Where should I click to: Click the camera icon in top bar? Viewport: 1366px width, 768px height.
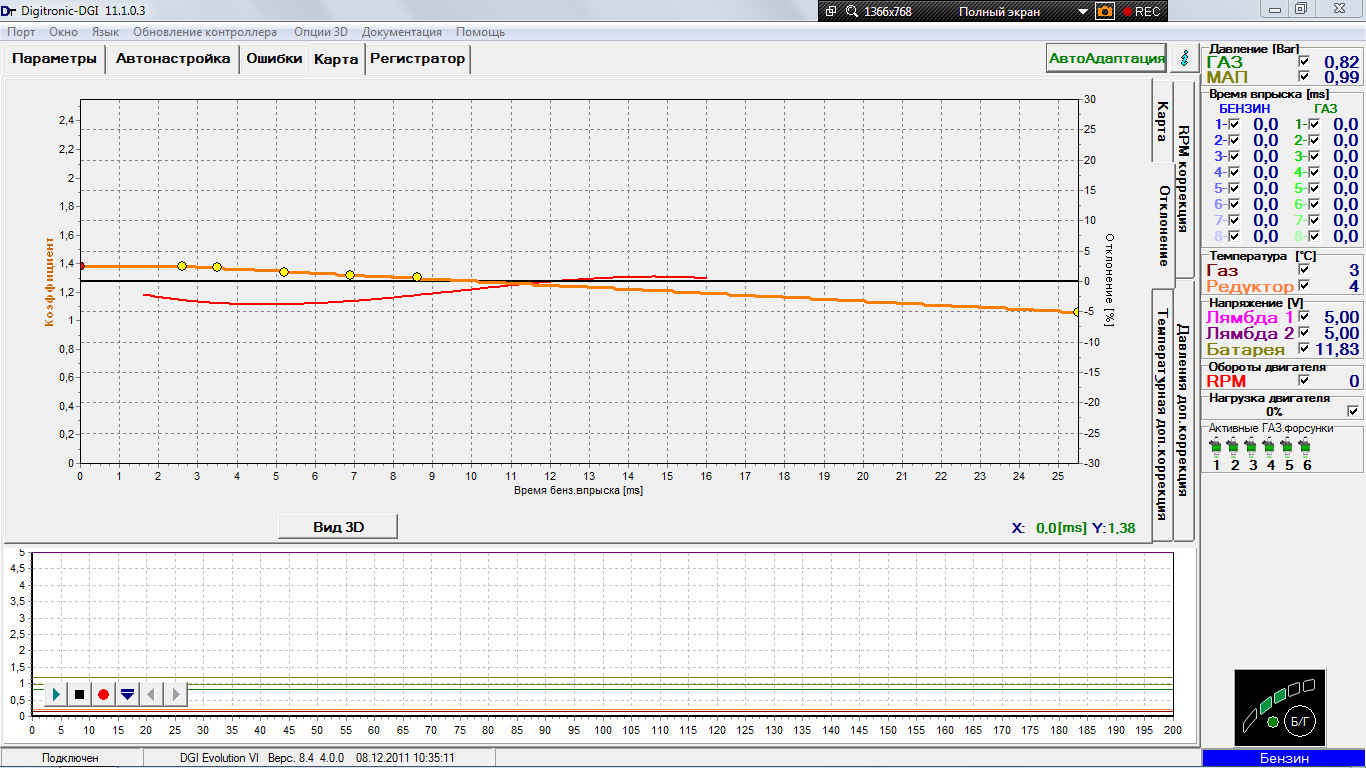1105,12
